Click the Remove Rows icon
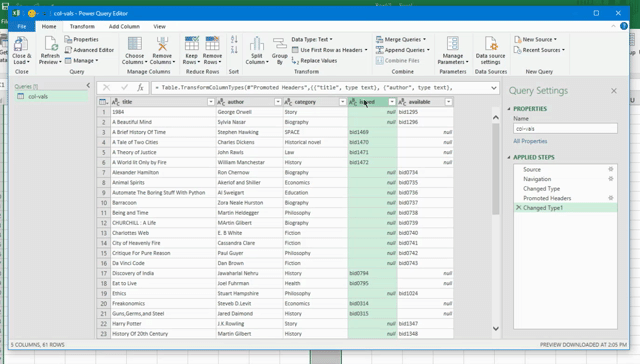 [212, 50]
